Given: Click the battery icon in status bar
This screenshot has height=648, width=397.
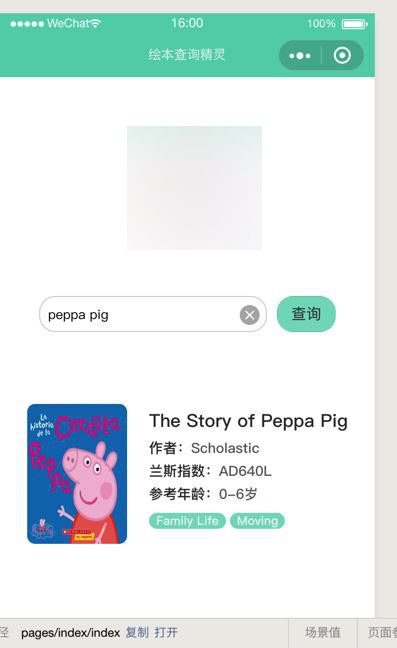Looking at the screenshot, I should pos(354,24).
